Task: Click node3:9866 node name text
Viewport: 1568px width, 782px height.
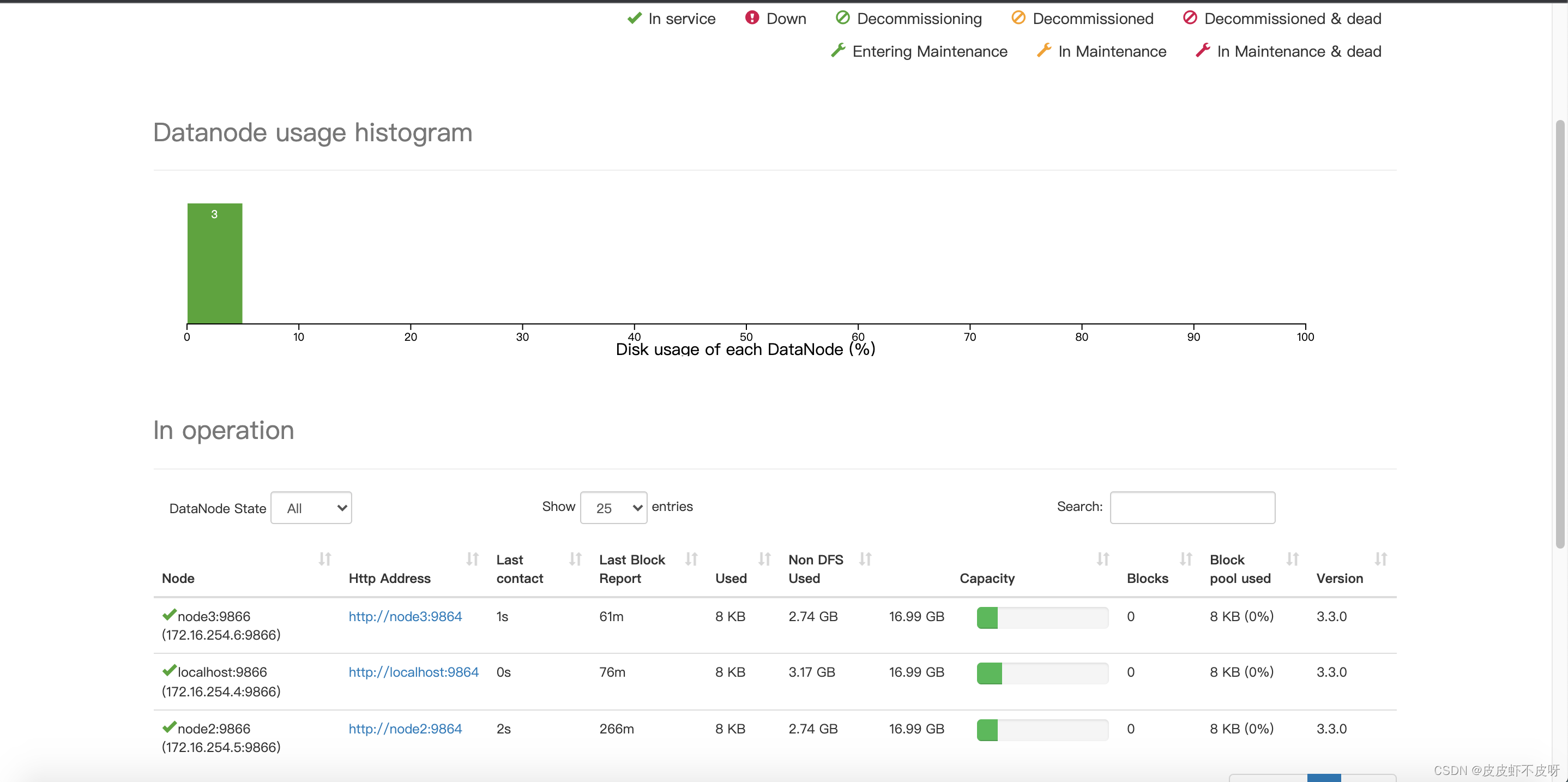Action: coord(214,617)
